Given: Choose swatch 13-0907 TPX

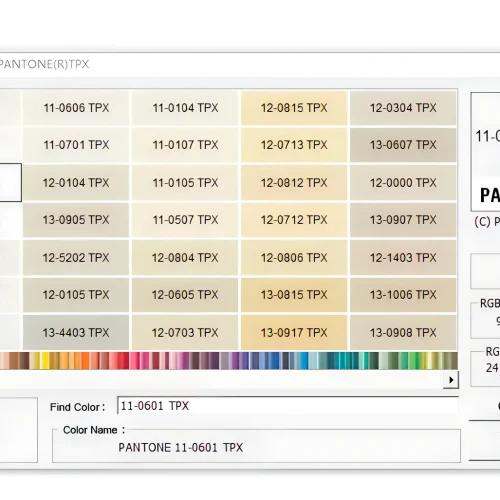Looking at the screenshot, I should (x=403, y=220).
